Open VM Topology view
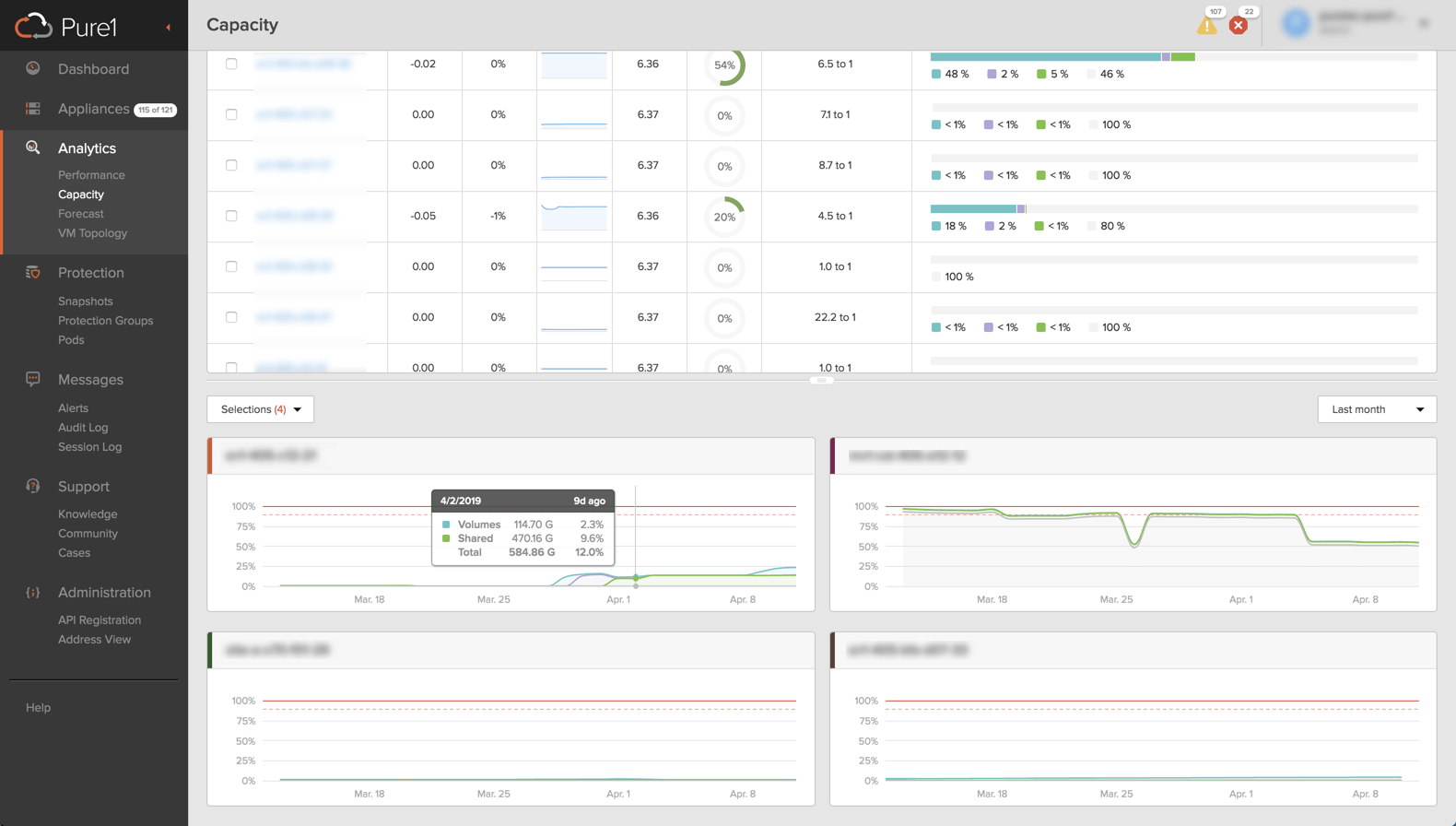The image size is (1456, 826). tap(92, 233)
